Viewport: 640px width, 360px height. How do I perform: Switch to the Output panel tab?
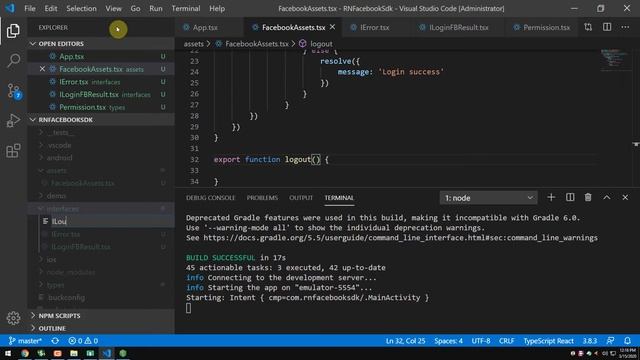click(301, 198)
